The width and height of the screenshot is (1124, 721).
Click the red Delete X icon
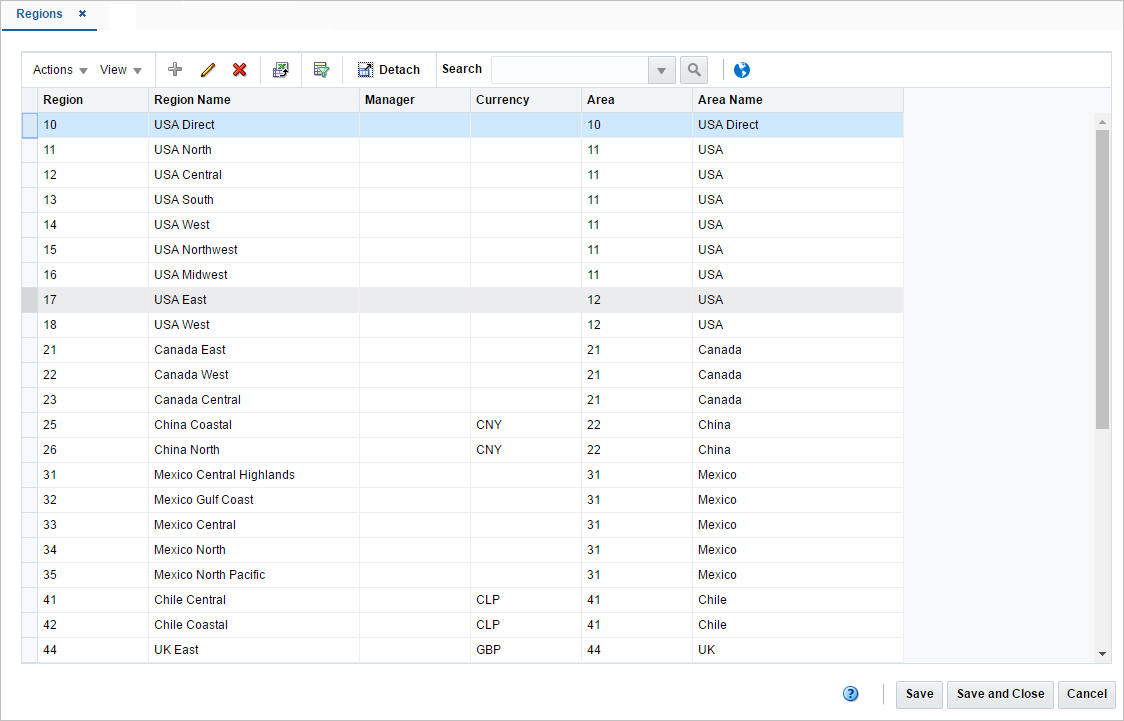[239, 70]
